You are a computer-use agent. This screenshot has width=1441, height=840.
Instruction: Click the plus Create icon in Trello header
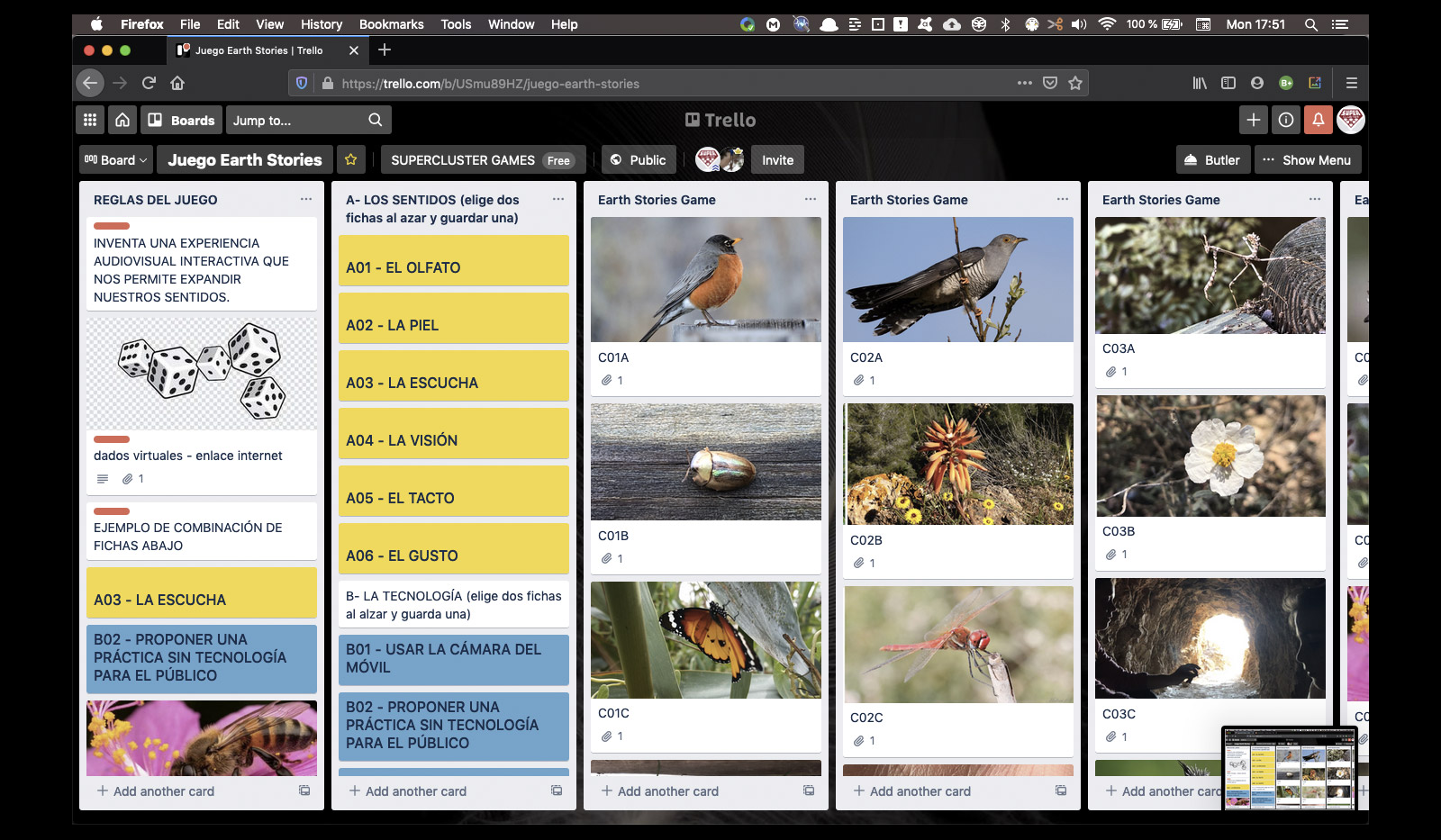[1253, 120]
